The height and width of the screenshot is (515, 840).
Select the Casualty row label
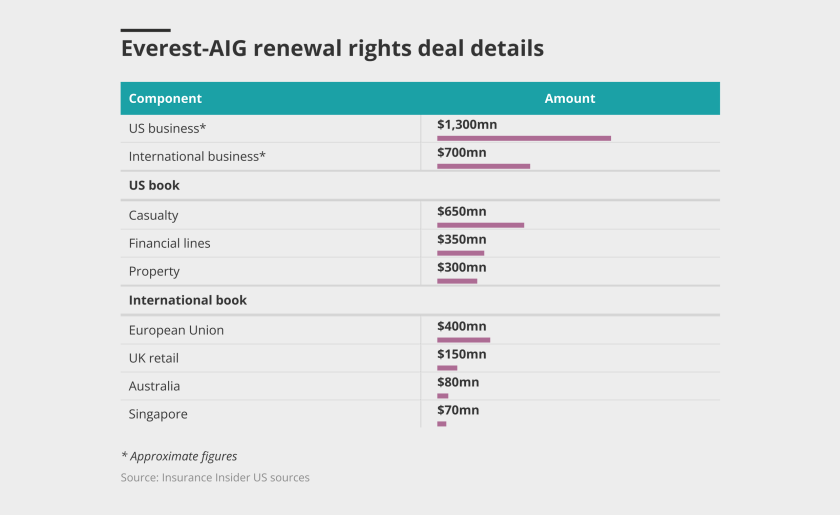click(x=153, y=215)
